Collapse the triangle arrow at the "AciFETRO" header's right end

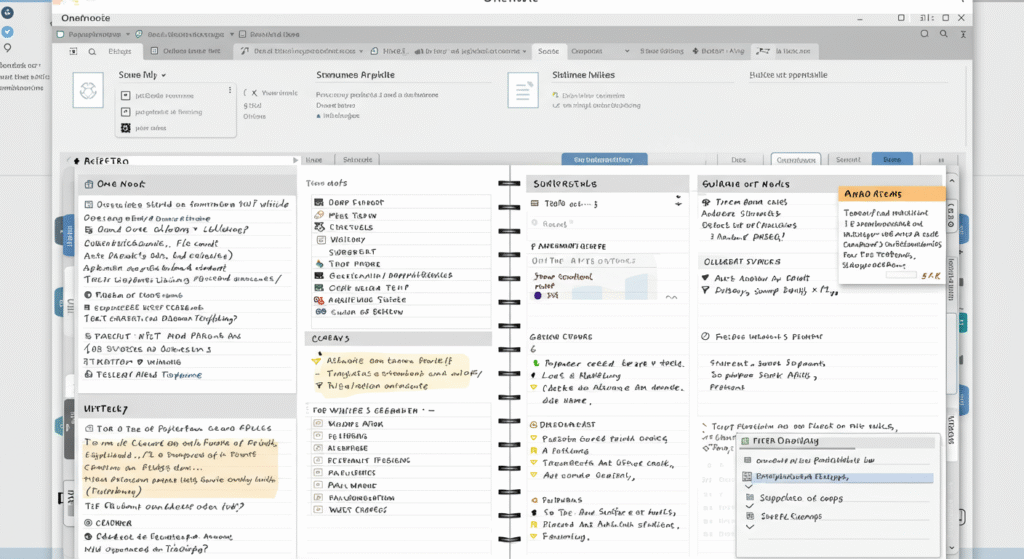294,160
